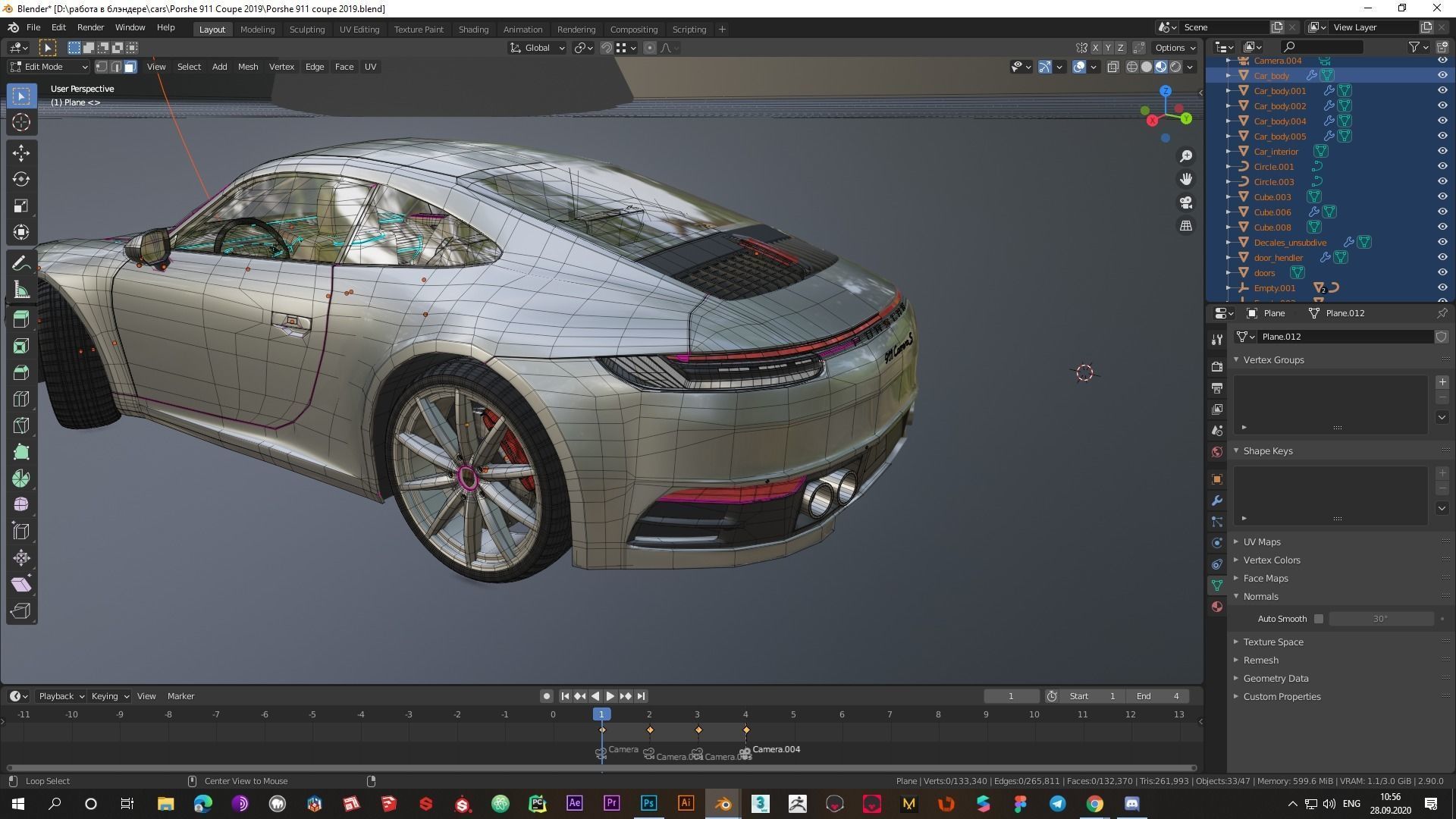Open Keying dropdown in timeline
The image size is (1456, 819).
(109, 696)
